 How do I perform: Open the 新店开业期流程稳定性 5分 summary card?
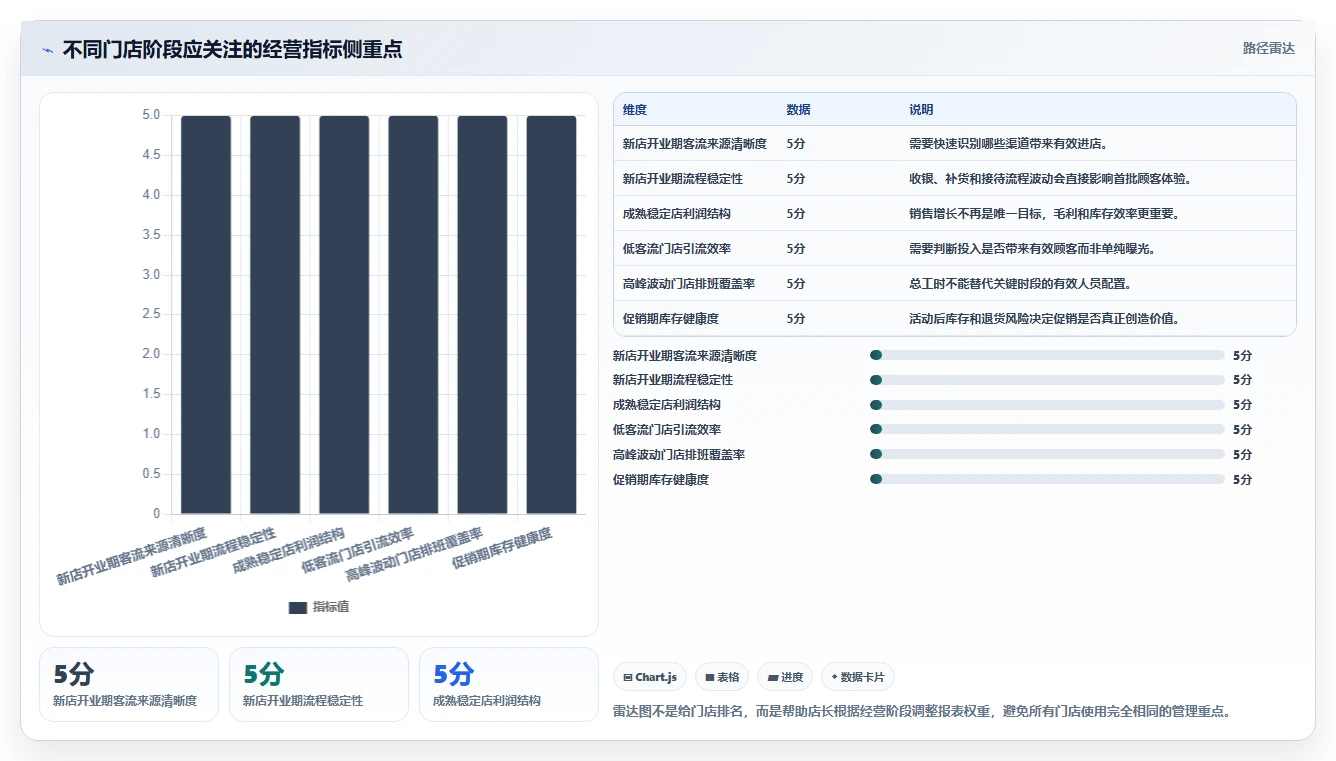[x=319, y=684]
